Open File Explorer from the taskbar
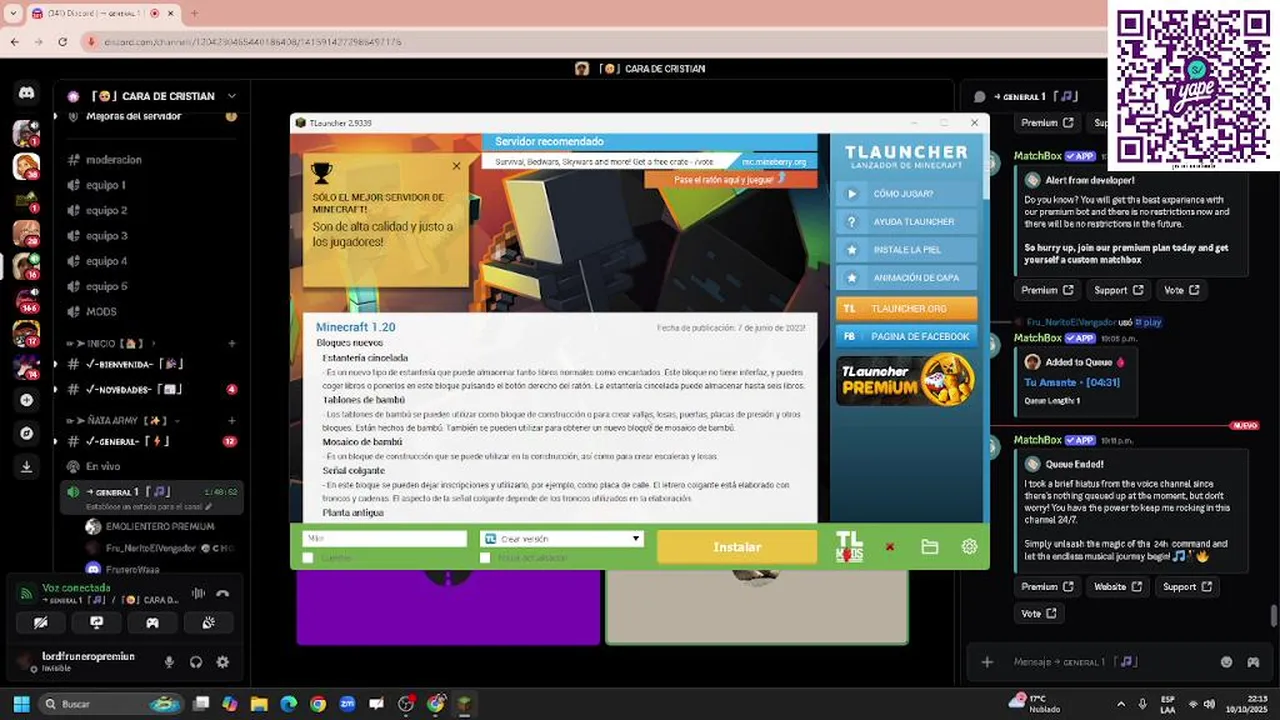 point(259,704)
